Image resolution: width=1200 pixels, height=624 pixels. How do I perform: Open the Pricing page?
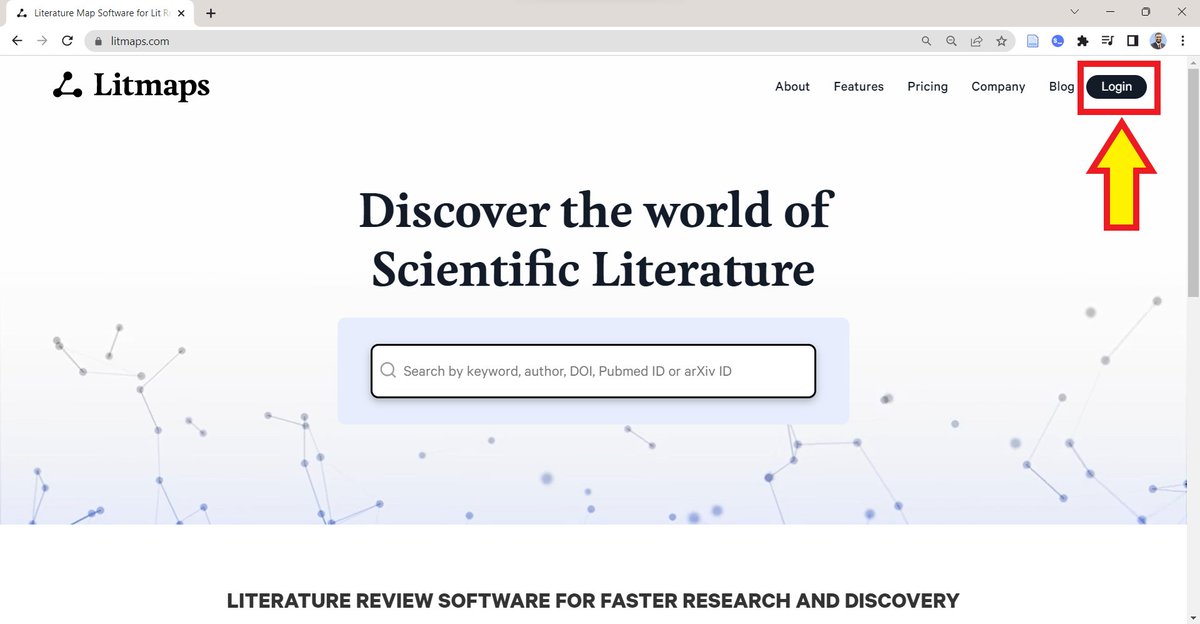pos(927,87)
